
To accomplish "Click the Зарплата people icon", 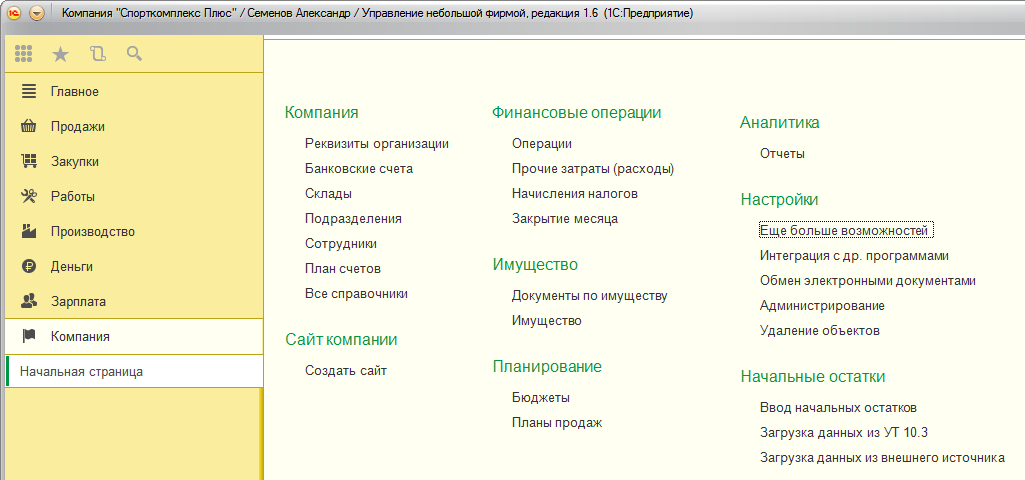I will coord(29,301).
